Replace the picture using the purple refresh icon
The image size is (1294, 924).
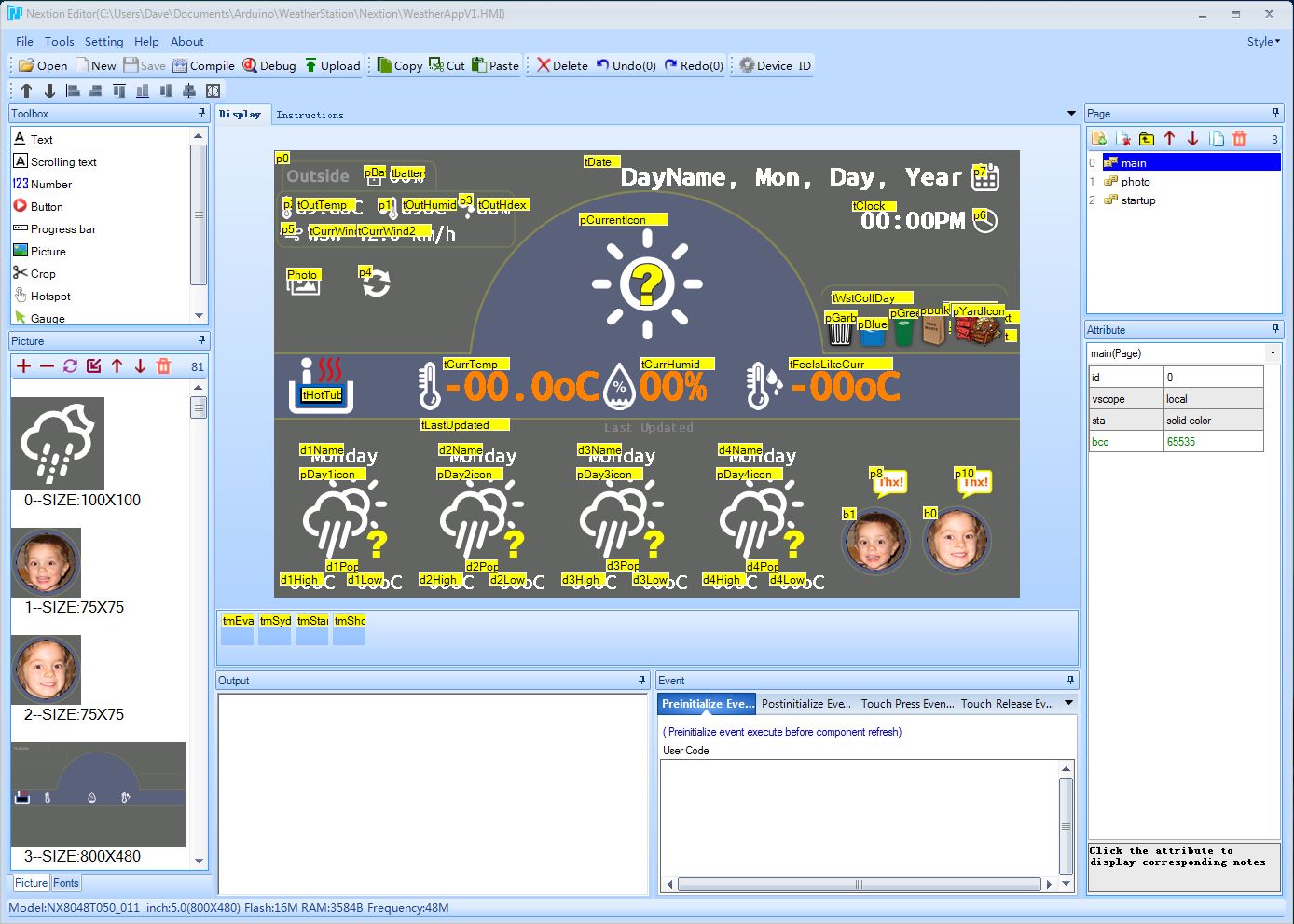click(70, 366)
